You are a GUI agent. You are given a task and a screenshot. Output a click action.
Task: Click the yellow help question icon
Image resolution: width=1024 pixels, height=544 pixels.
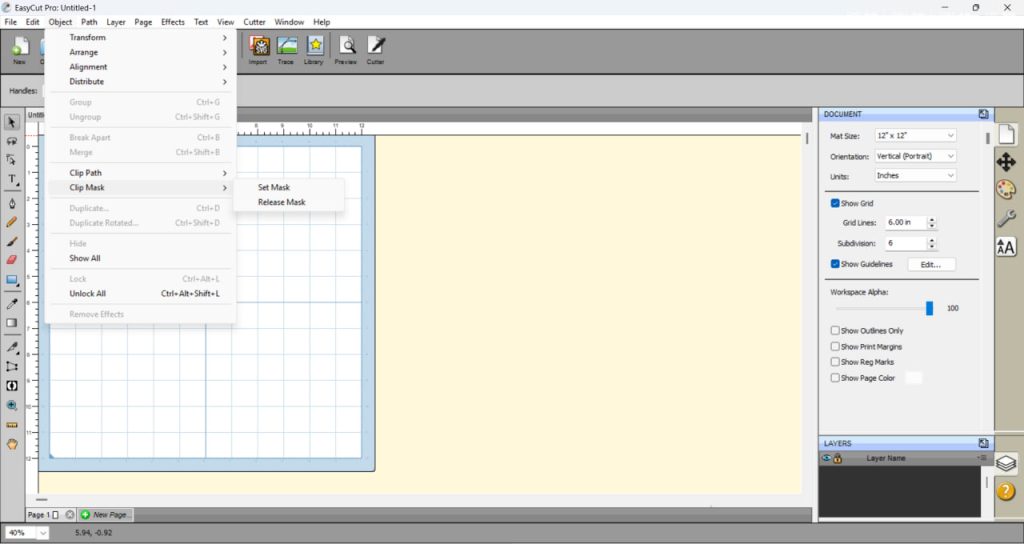(x=1006, y=490)
